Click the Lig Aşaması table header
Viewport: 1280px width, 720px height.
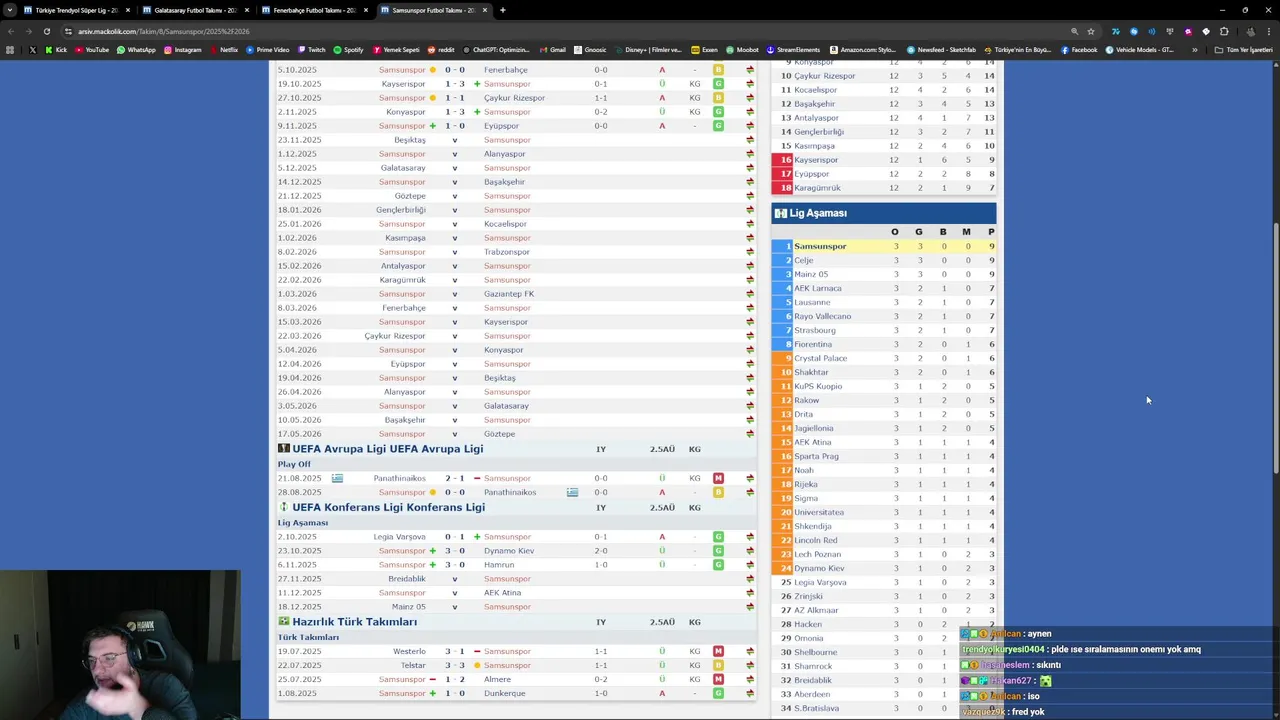click(x=884, y=213)
